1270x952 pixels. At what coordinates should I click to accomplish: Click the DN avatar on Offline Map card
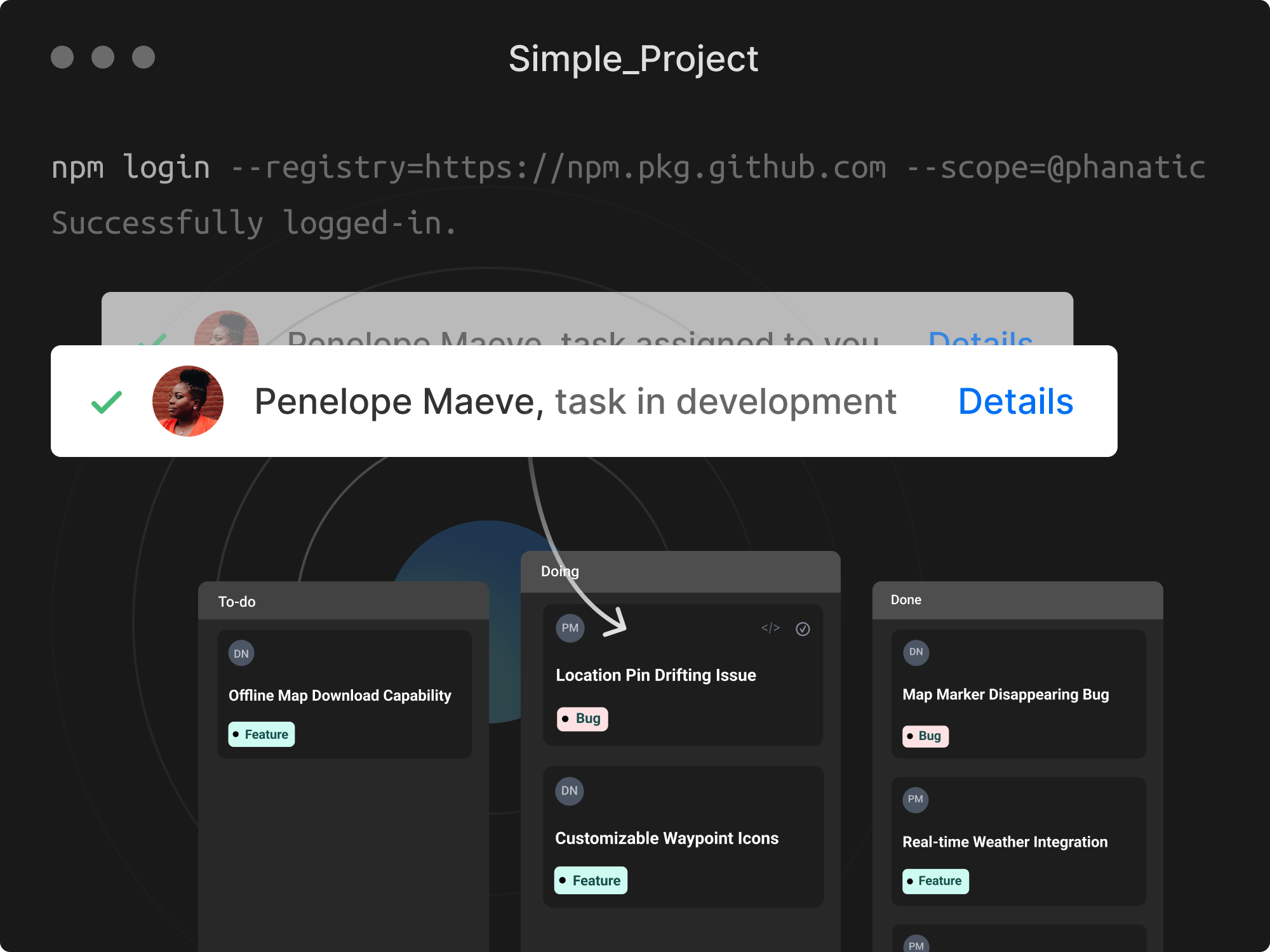pyautogui.click(x=241, y=654)
